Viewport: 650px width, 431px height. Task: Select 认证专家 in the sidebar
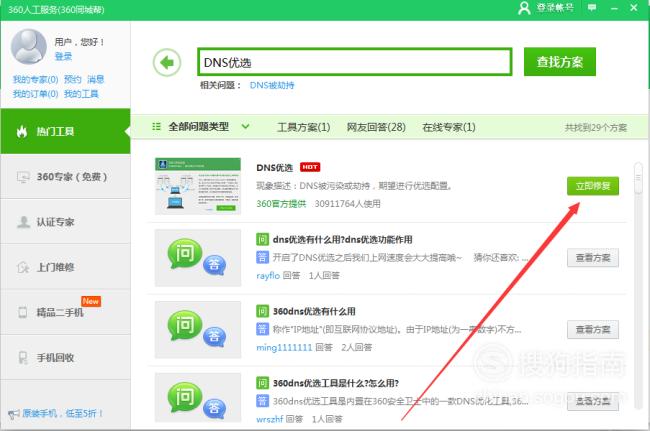(65, 222)
